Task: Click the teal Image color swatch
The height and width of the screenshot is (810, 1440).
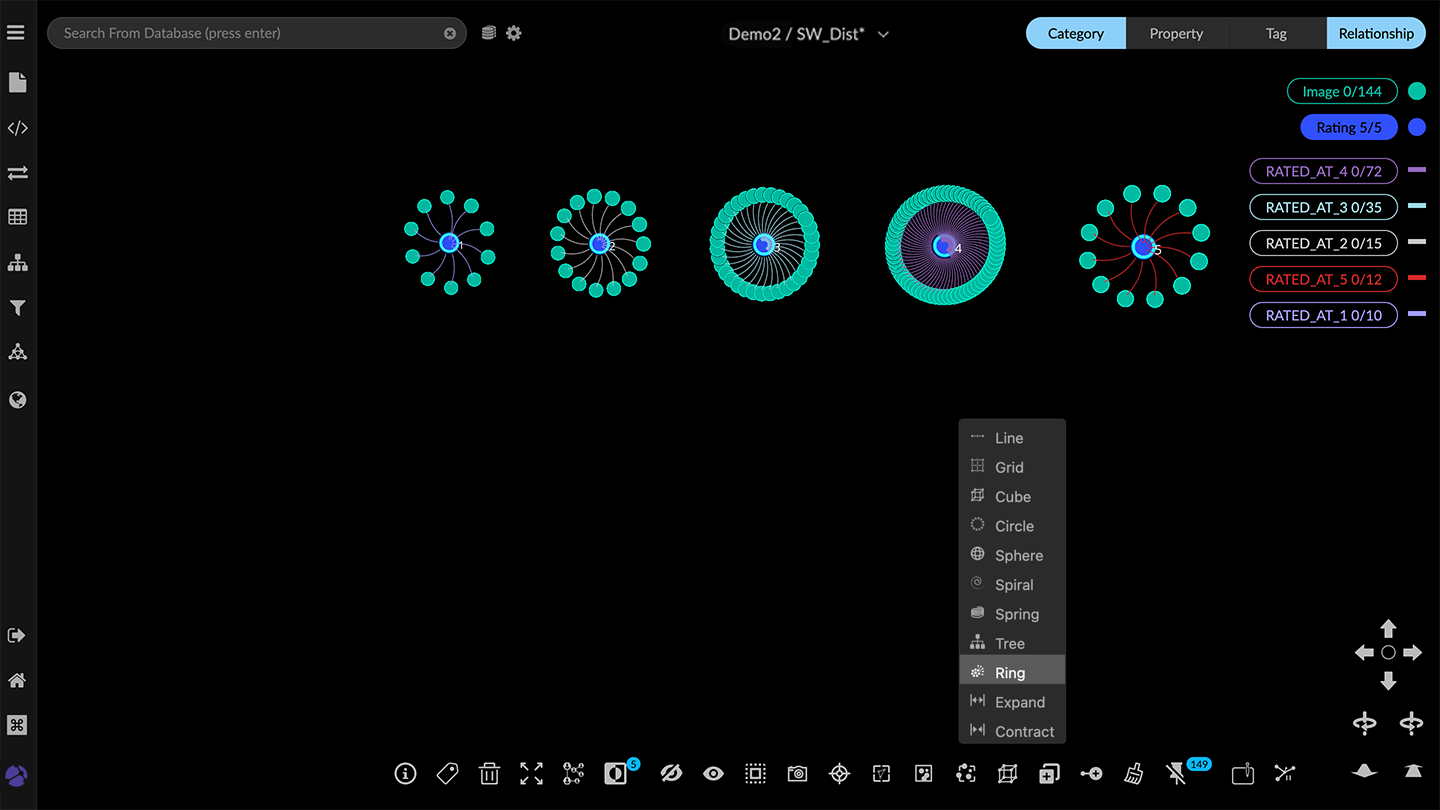Action: coord(1416,91)
